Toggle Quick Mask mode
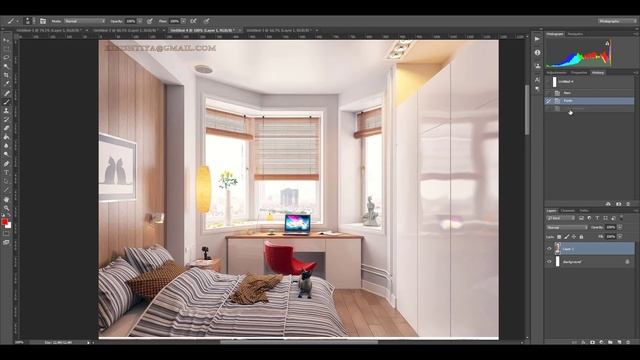 click(6, 233)
